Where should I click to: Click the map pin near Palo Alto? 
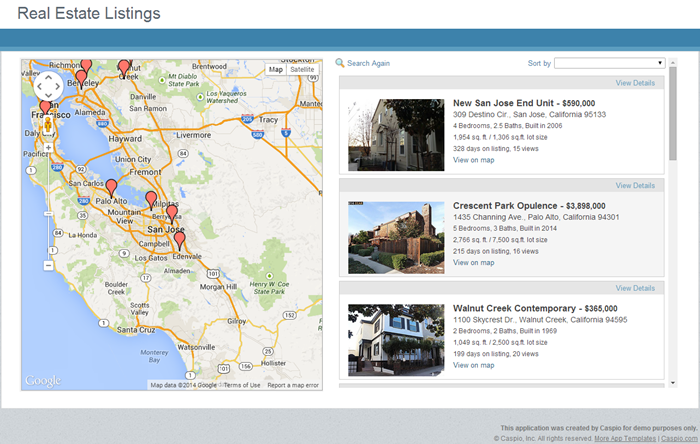pos(111,188)
